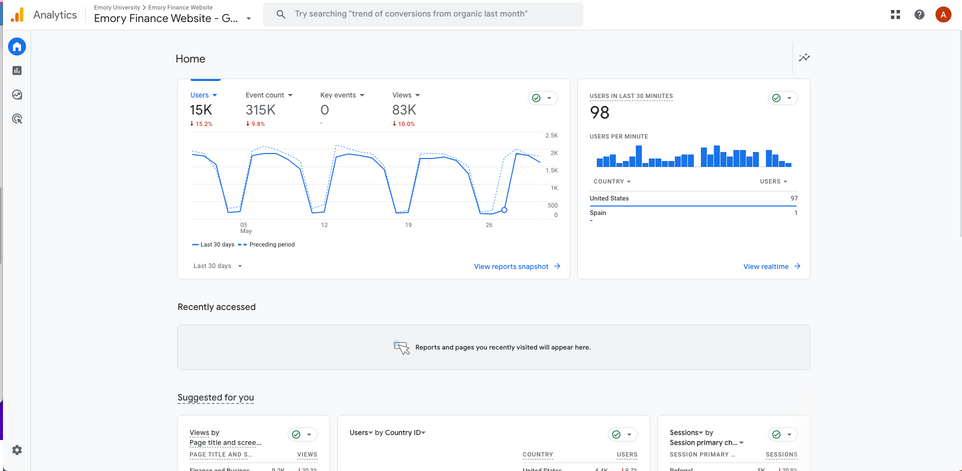962x471 pixels.
Task: Open the Insights sparkline icon
Action: [804, 58]
